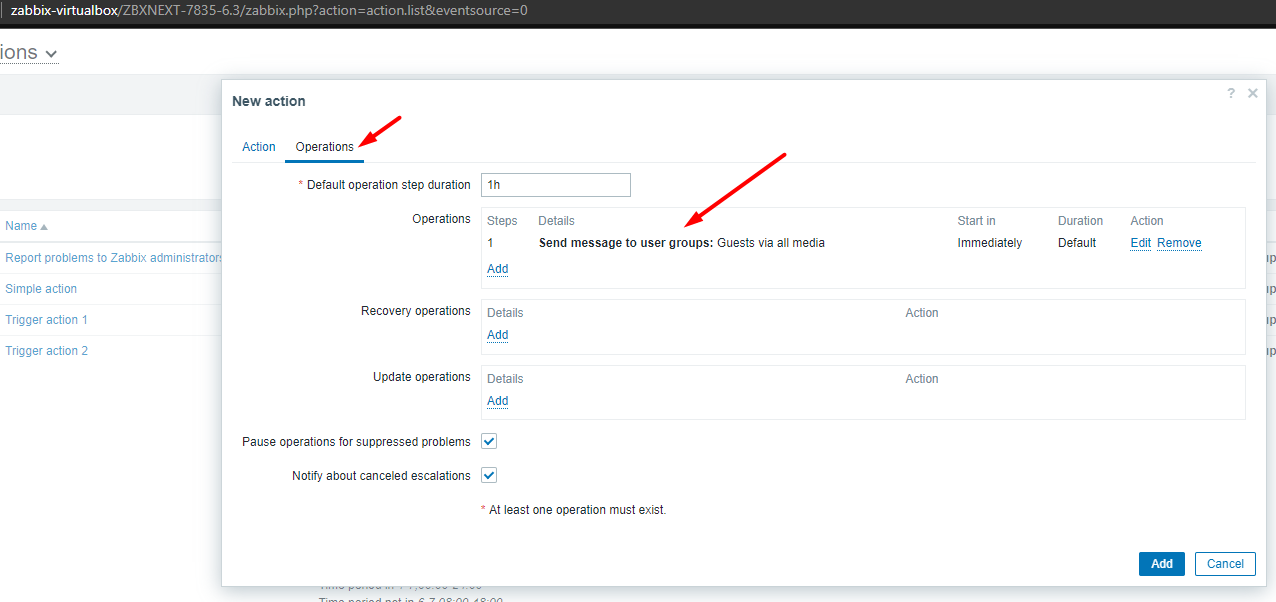Toggle Pause operations for suppressed problems
This screenshot has width=1276, height=602.
[489, 441]
